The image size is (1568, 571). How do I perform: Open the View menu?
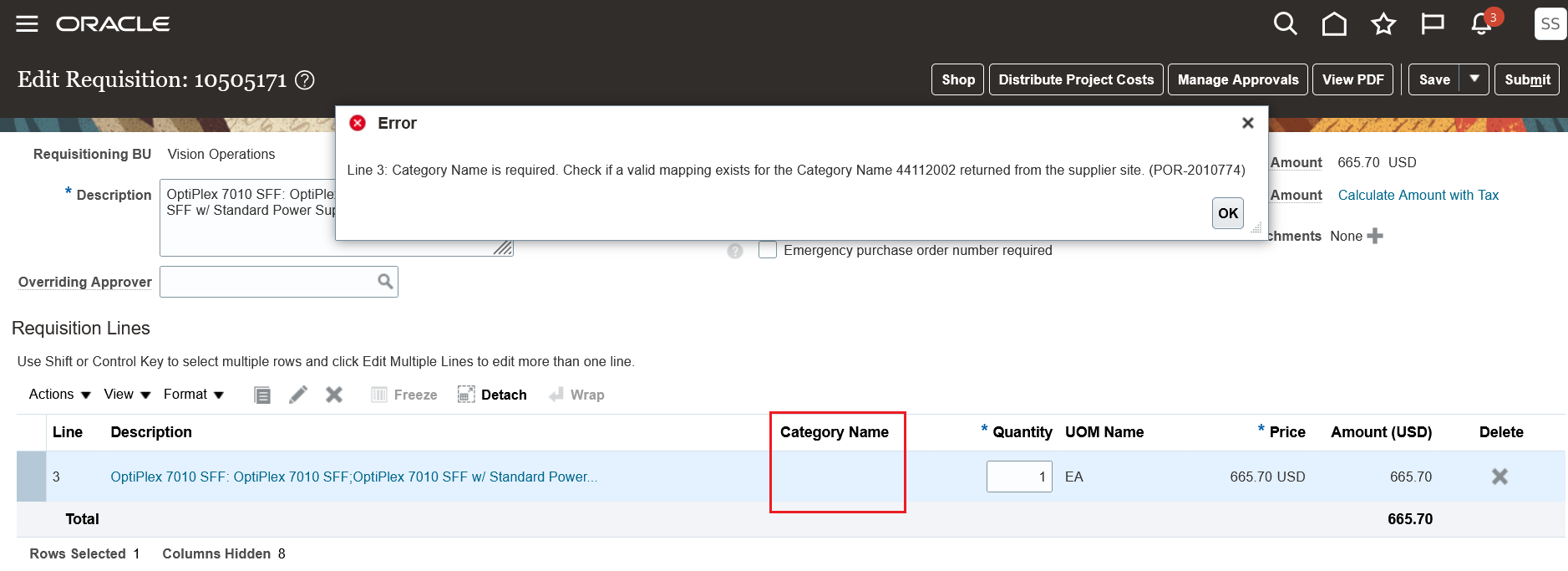click(127, 395)
